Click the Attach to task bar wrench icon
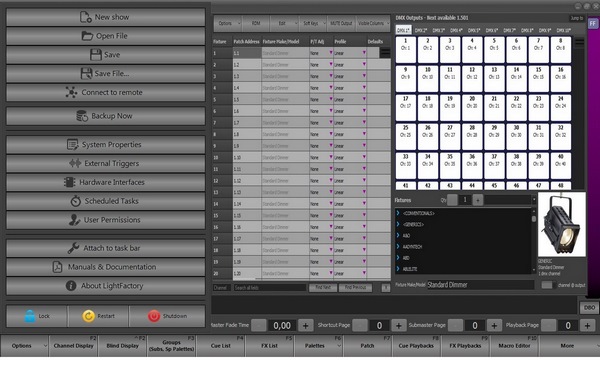Image resolution: width=600 pixels, height=377 pixels. coord(73,248)
